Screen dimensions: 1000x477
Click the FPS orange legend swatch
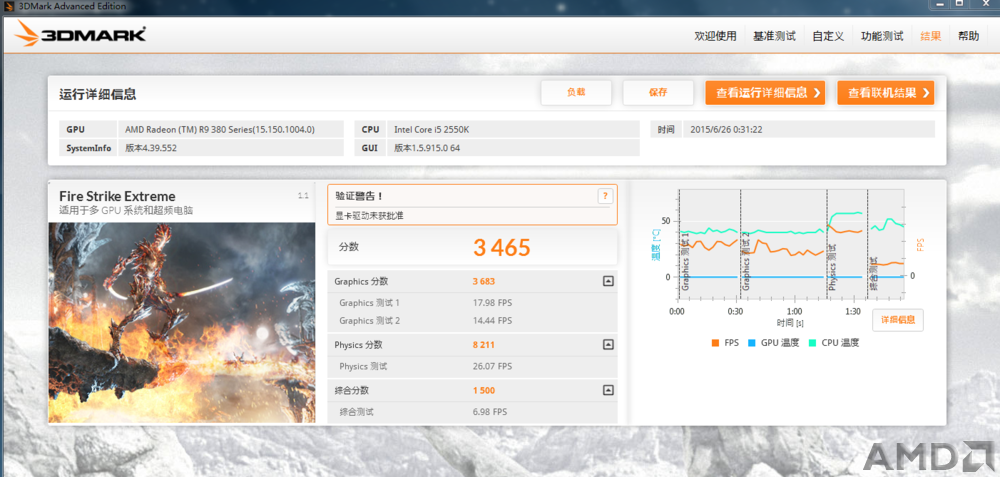coord(715,343)
